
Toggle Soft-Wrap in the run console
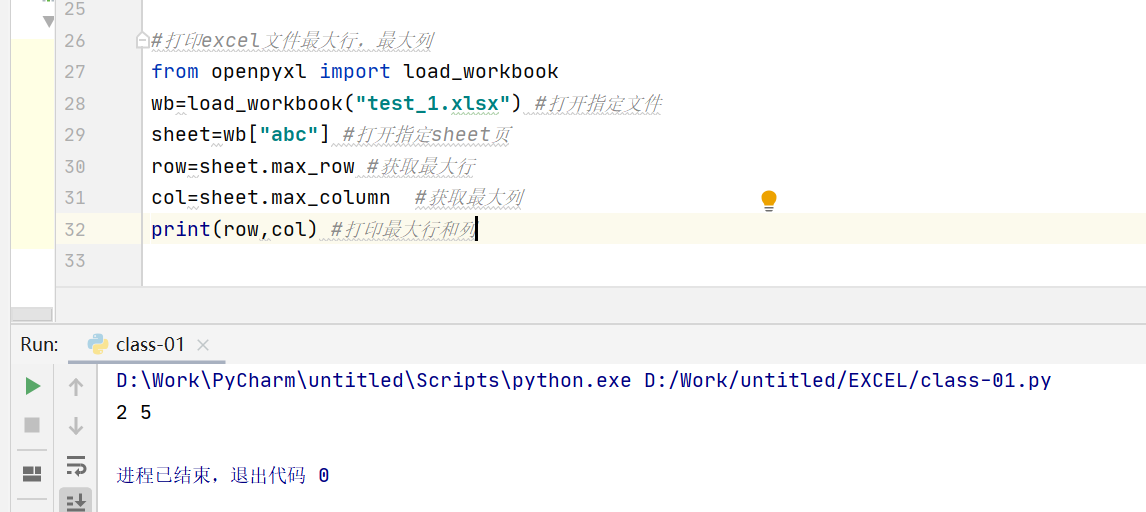coord(75,465)
